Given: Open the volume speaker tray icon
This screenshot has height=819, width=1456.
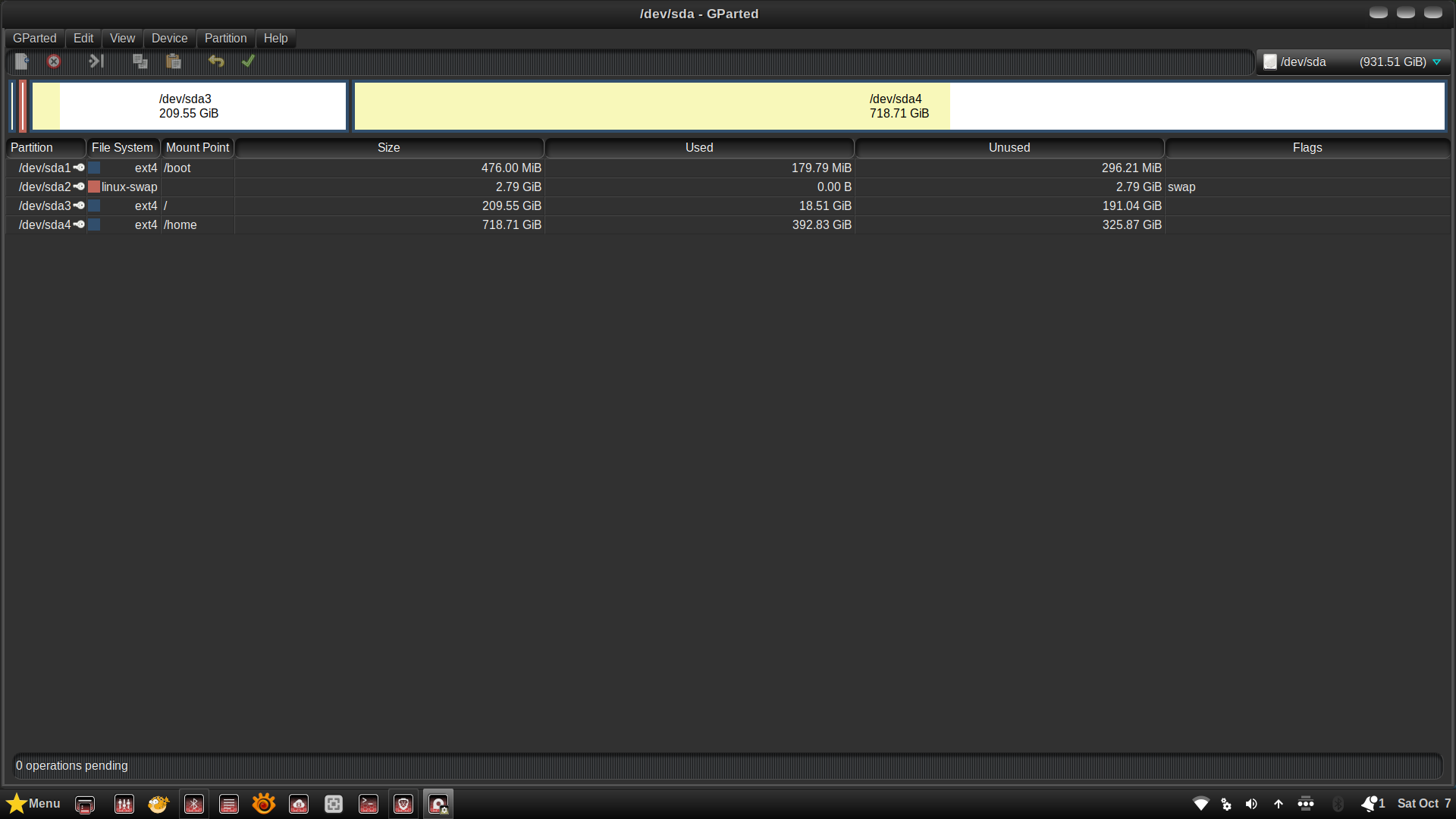Looking at the screenshot, I should tap(1252, 804).
